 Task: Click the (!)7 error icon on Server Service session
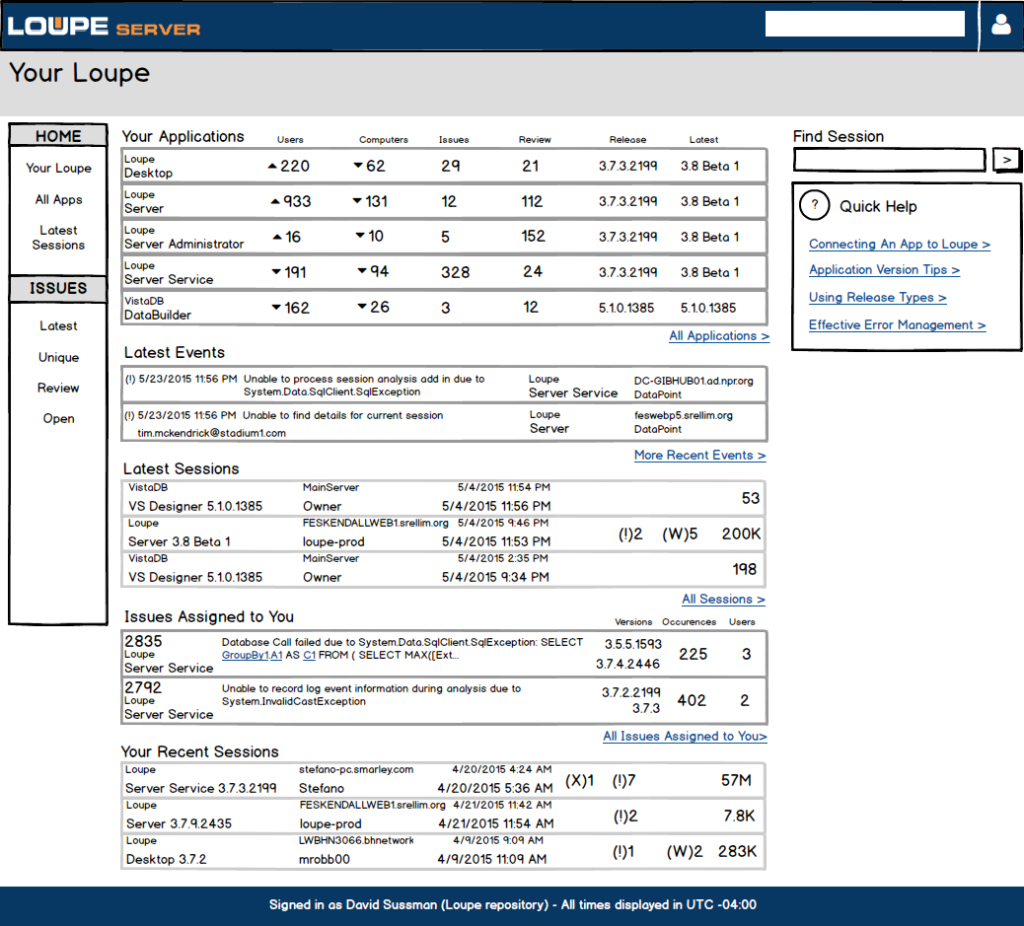coord(625,780)
